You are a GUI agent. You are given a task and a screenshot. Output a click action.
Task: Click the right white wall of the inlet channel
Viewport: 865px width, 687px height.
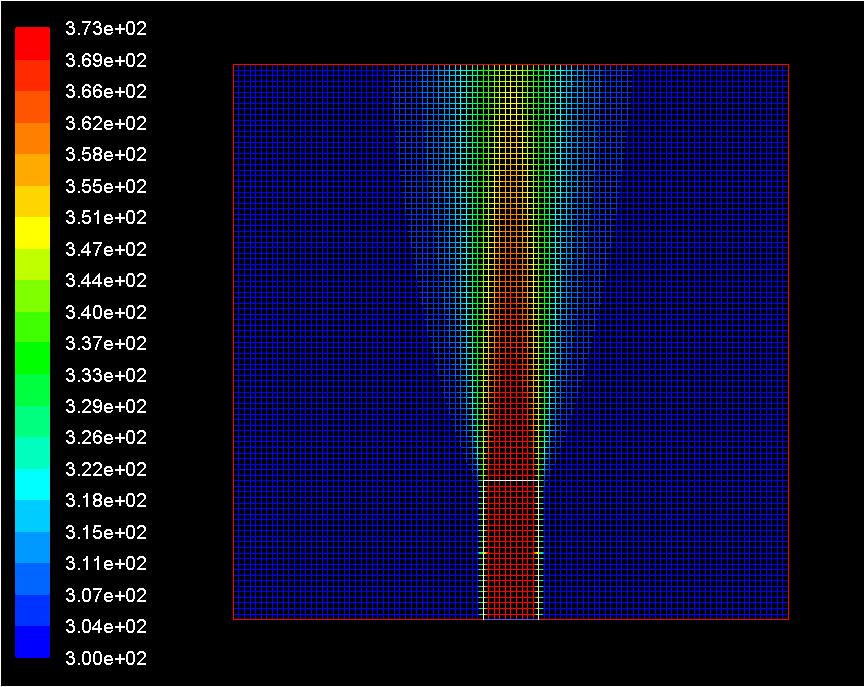pos(539,550)
